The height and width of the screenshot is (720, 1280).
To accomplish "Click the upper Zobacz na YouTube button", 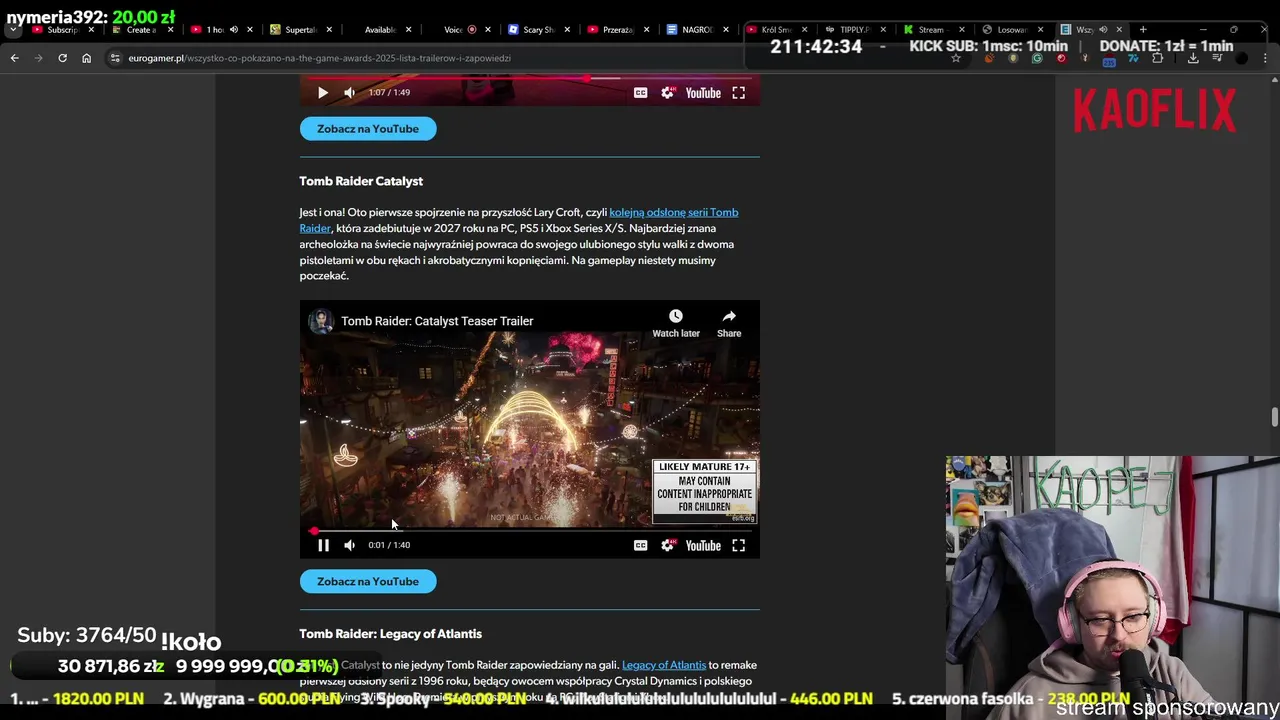I will [x=368, y=128].
